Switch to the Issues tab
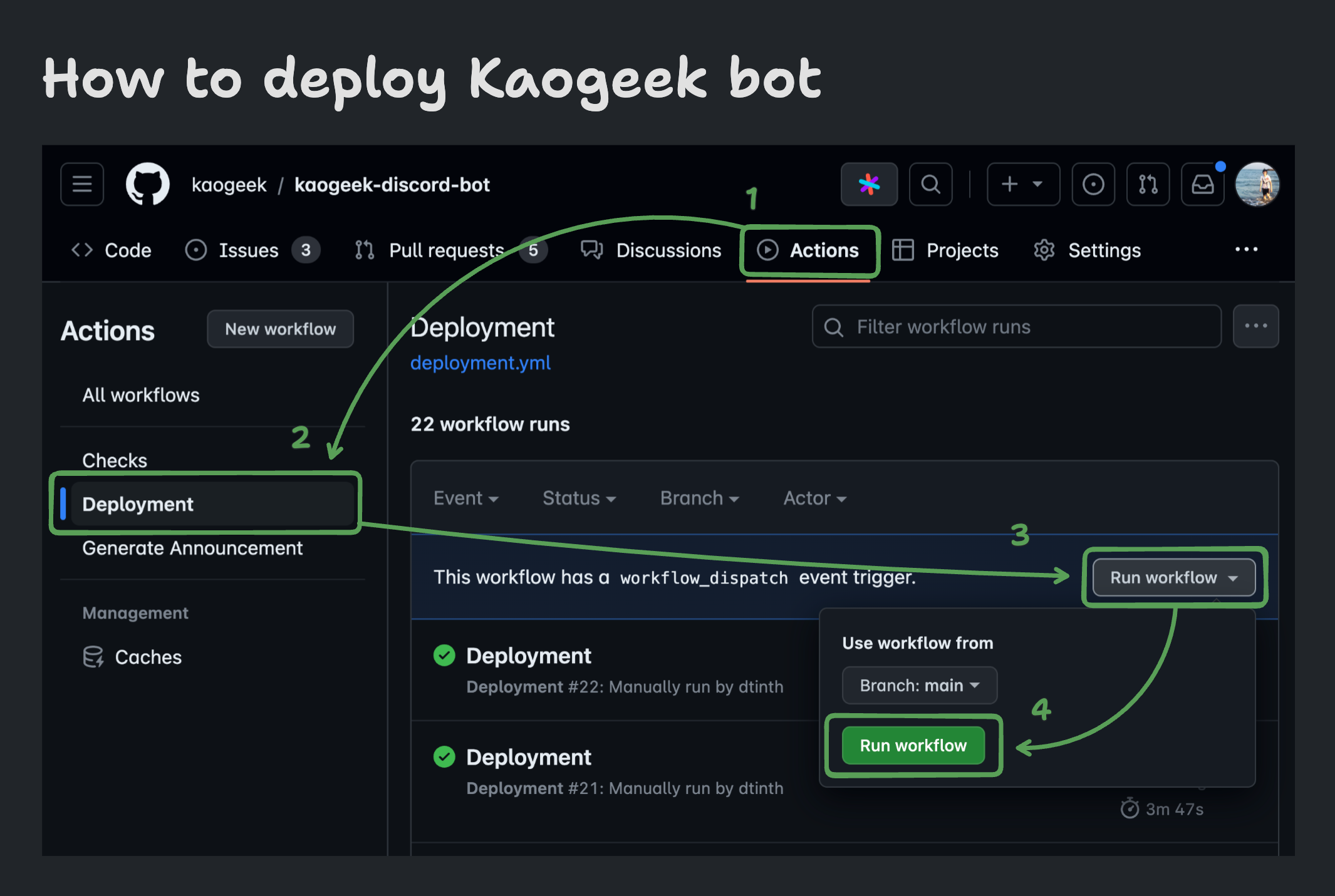 tap(252, 250)
